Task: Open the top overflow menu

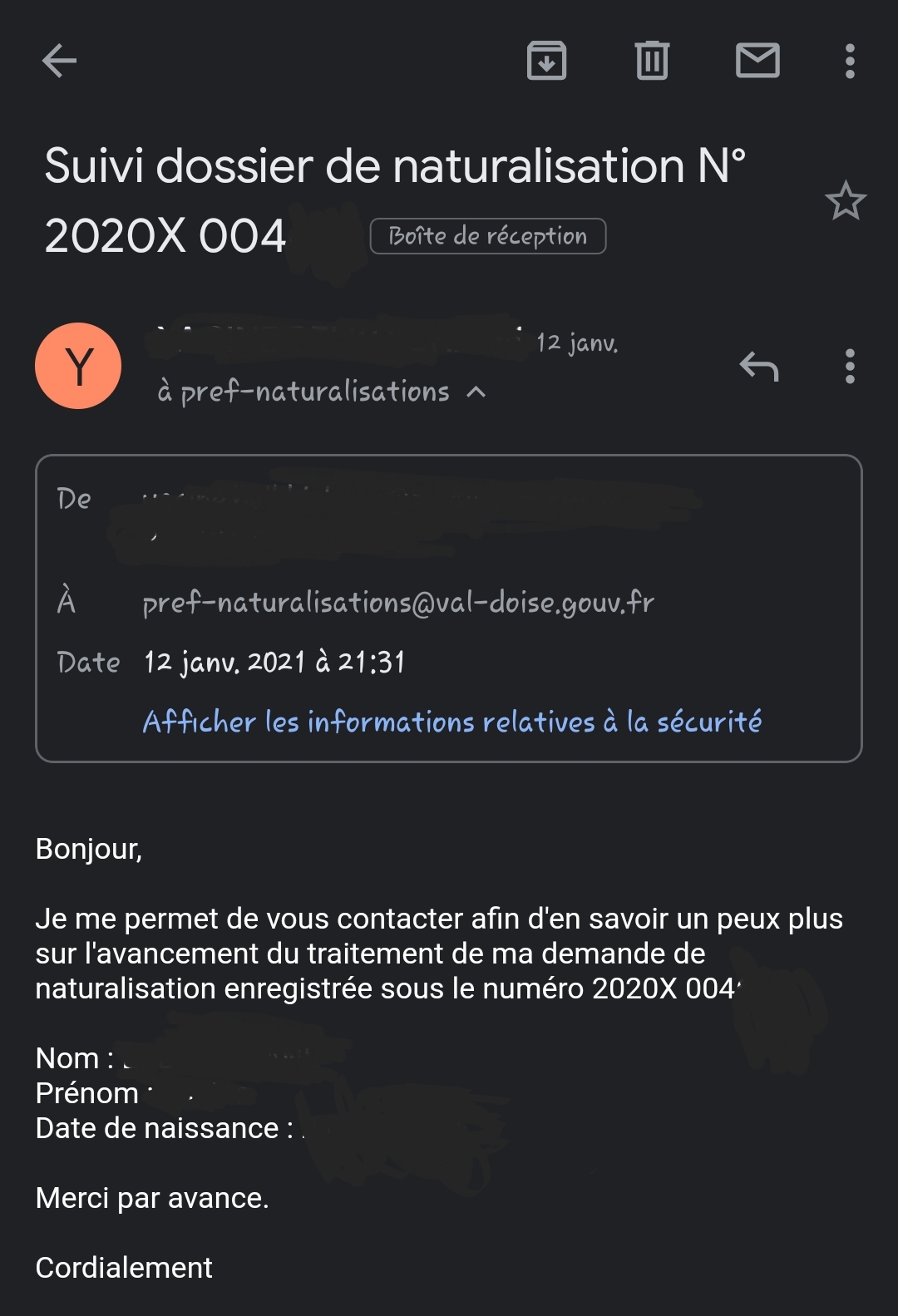Action: click(849, 61)
